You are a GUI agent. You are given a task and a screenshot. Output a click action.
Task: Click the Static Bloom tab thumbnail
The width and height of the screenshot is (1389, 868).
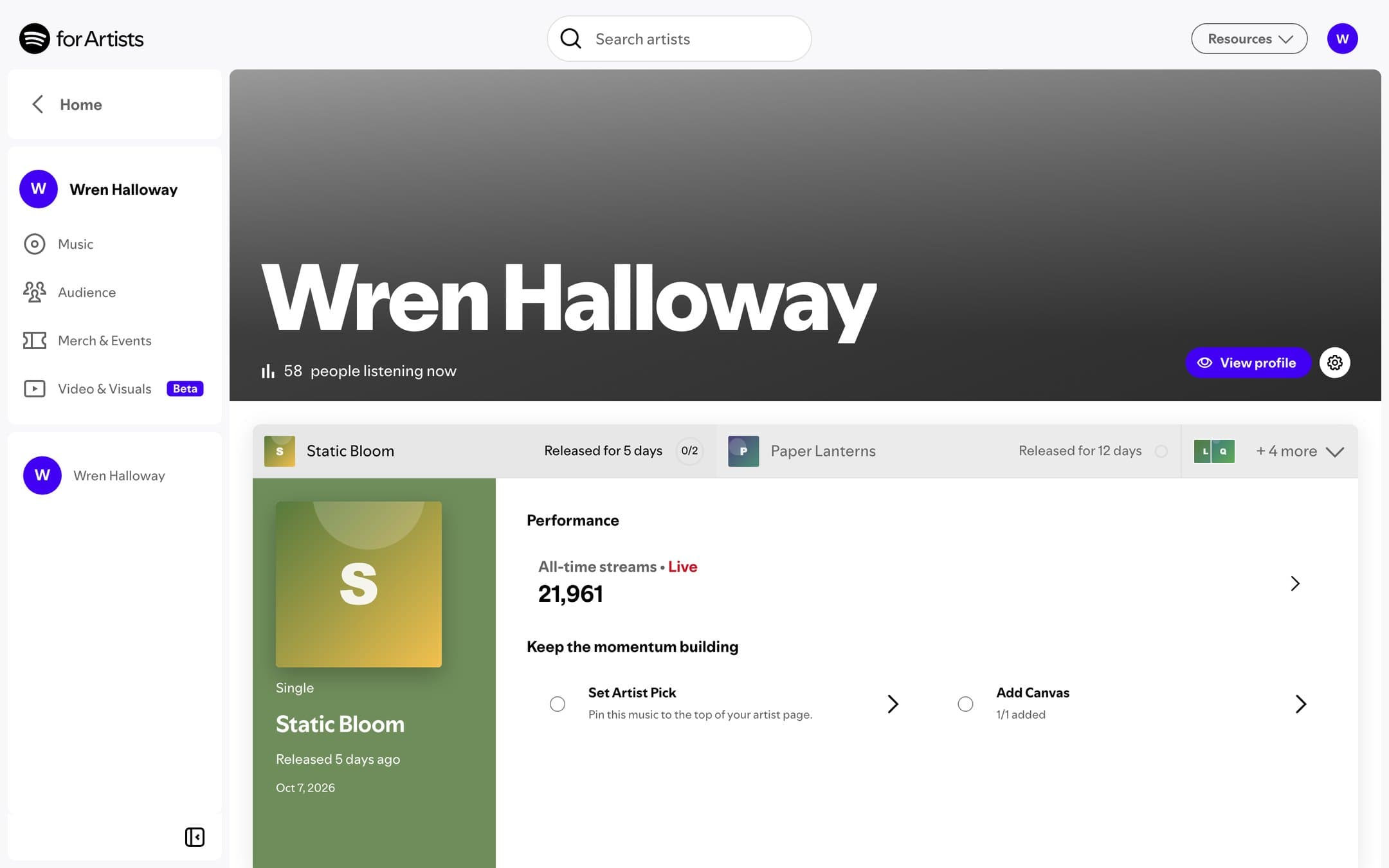[280, 451]
